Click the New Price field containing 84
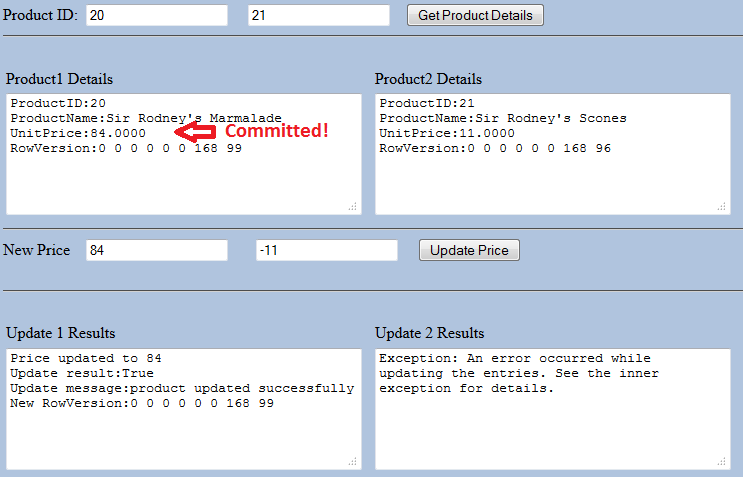 157,251
